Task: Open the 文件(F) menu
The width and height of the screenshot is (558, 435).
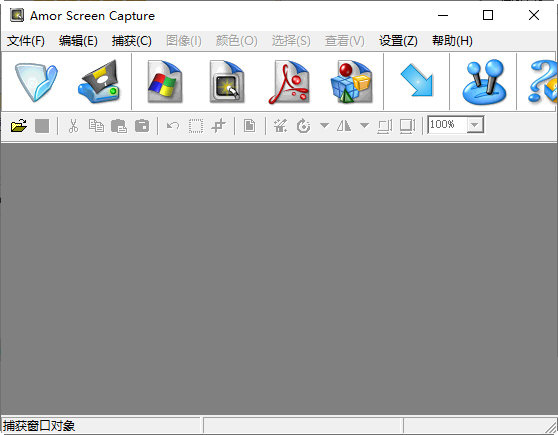Action: (26, 41)
